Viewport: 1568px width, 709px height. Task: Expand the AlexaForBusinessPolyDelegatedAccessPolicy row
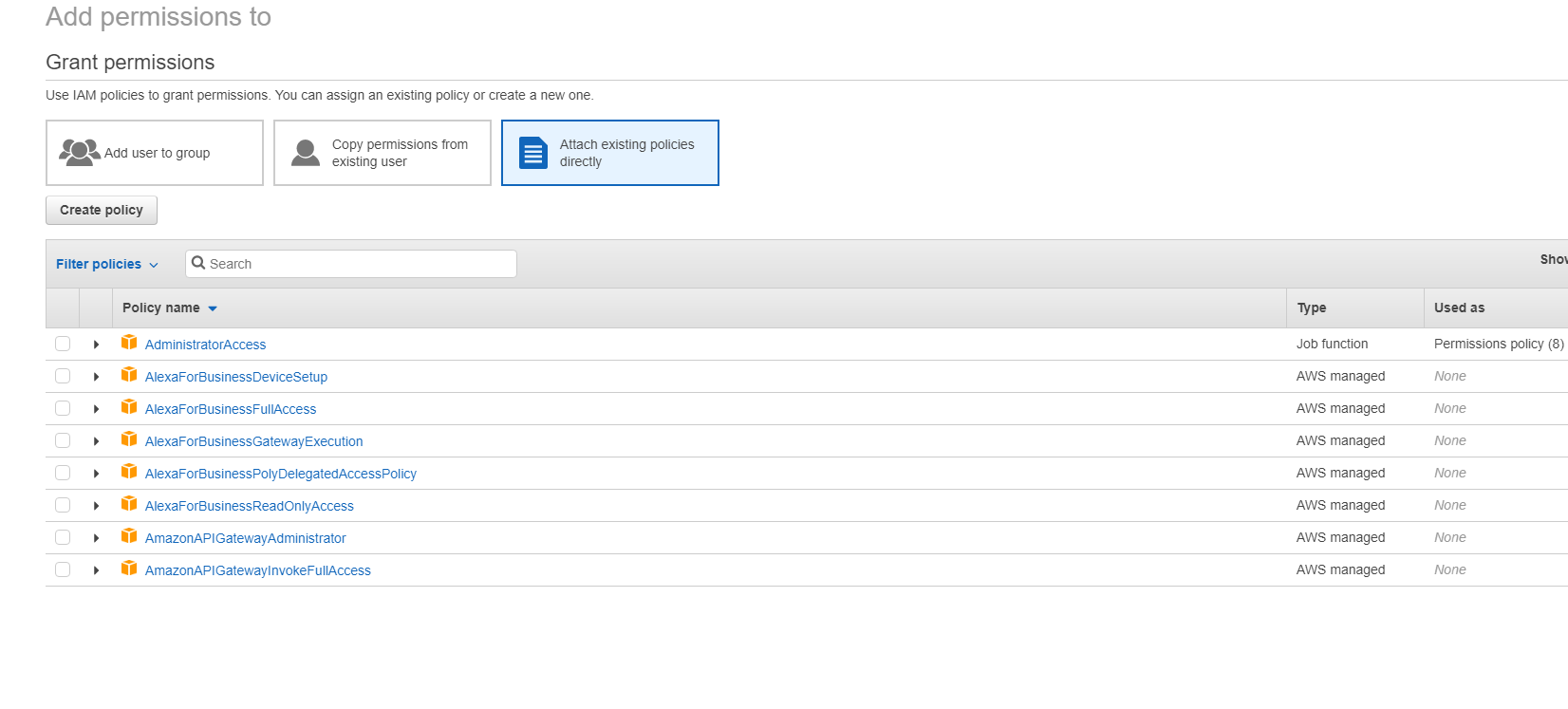[96, 474]
